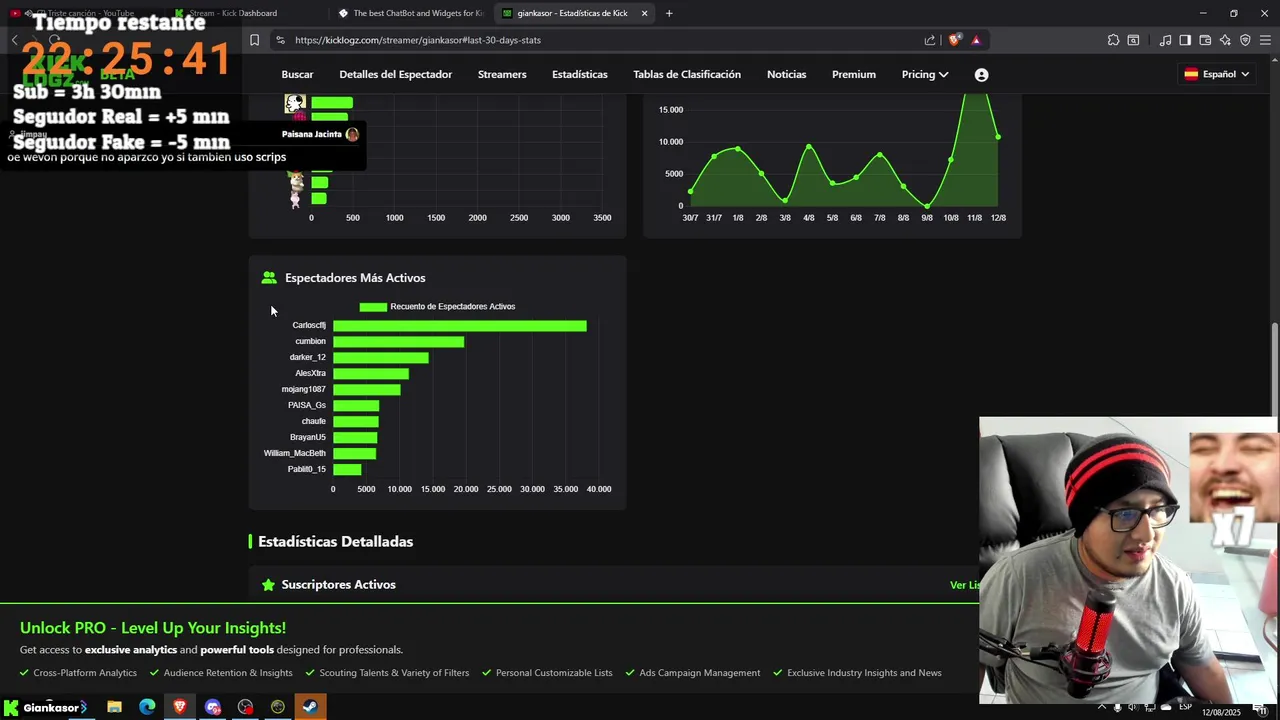Open the account profile icon
The image size is (1280, 720).
click(x=981, y=75)
